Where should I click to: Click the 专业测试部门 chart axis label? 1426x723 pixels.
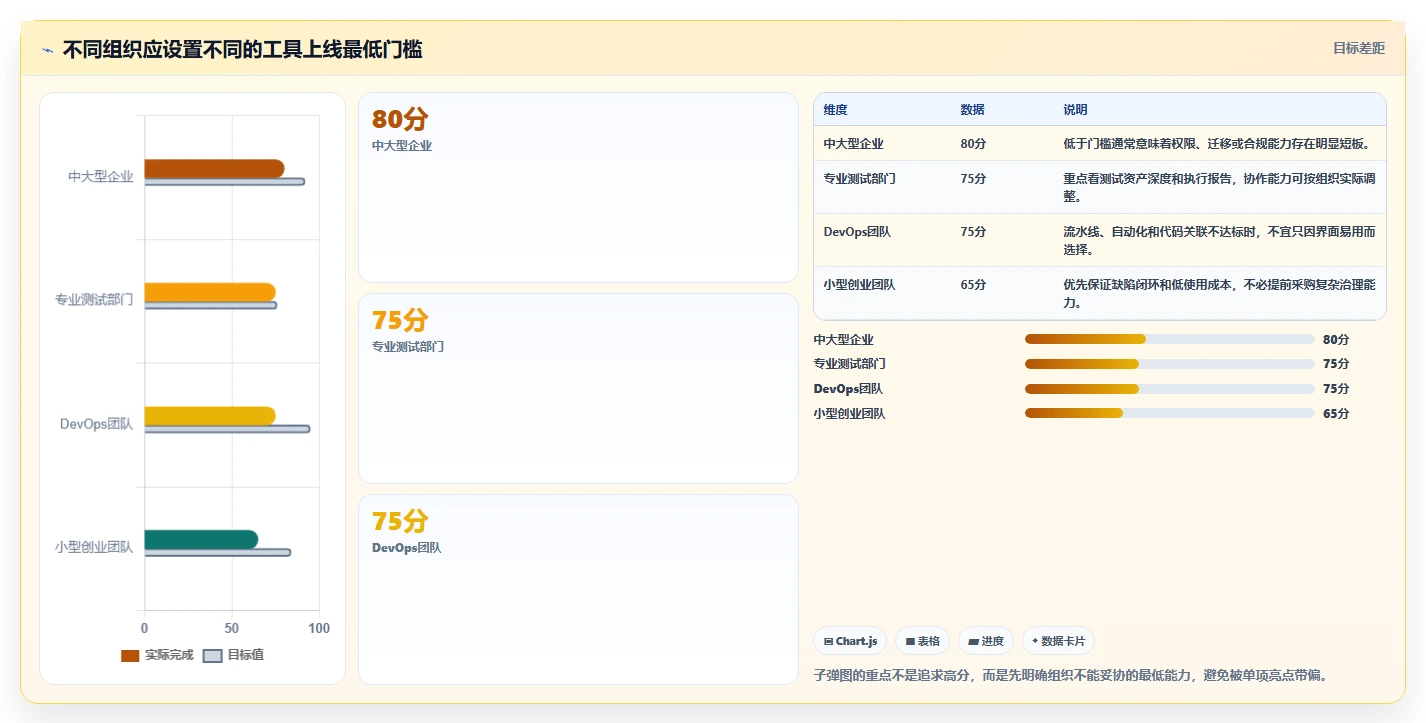94,300
